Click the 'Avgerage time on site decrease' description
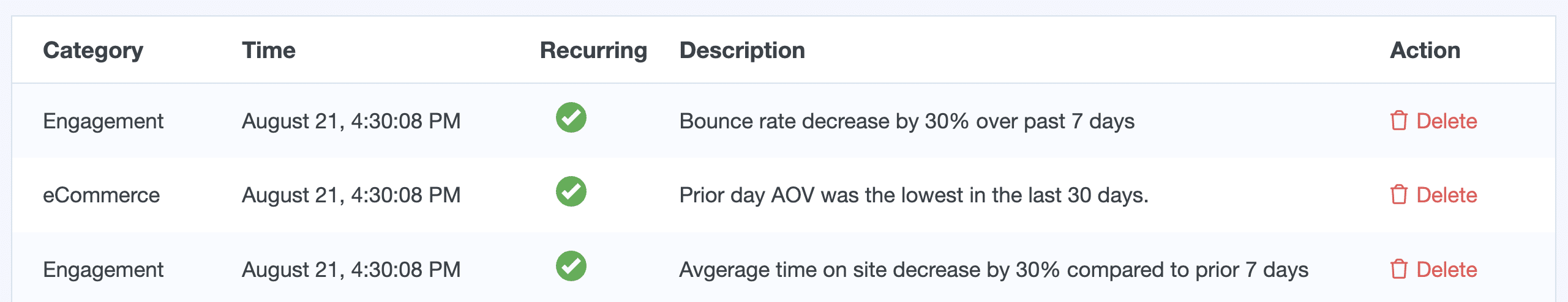This screenshot has width=1568, height=302. (x=993, y=270)
